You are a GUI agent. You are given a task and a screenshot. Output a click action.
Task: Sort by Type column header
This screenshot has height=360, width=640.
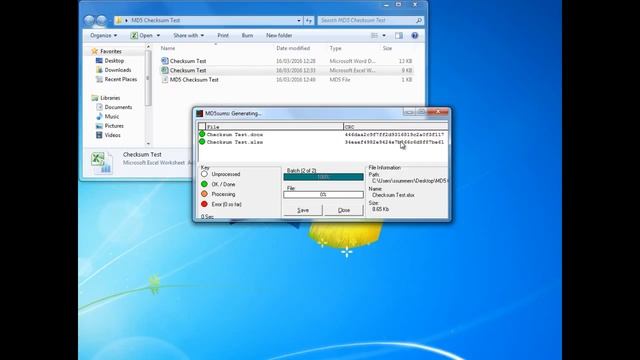(x=336, y=48)
